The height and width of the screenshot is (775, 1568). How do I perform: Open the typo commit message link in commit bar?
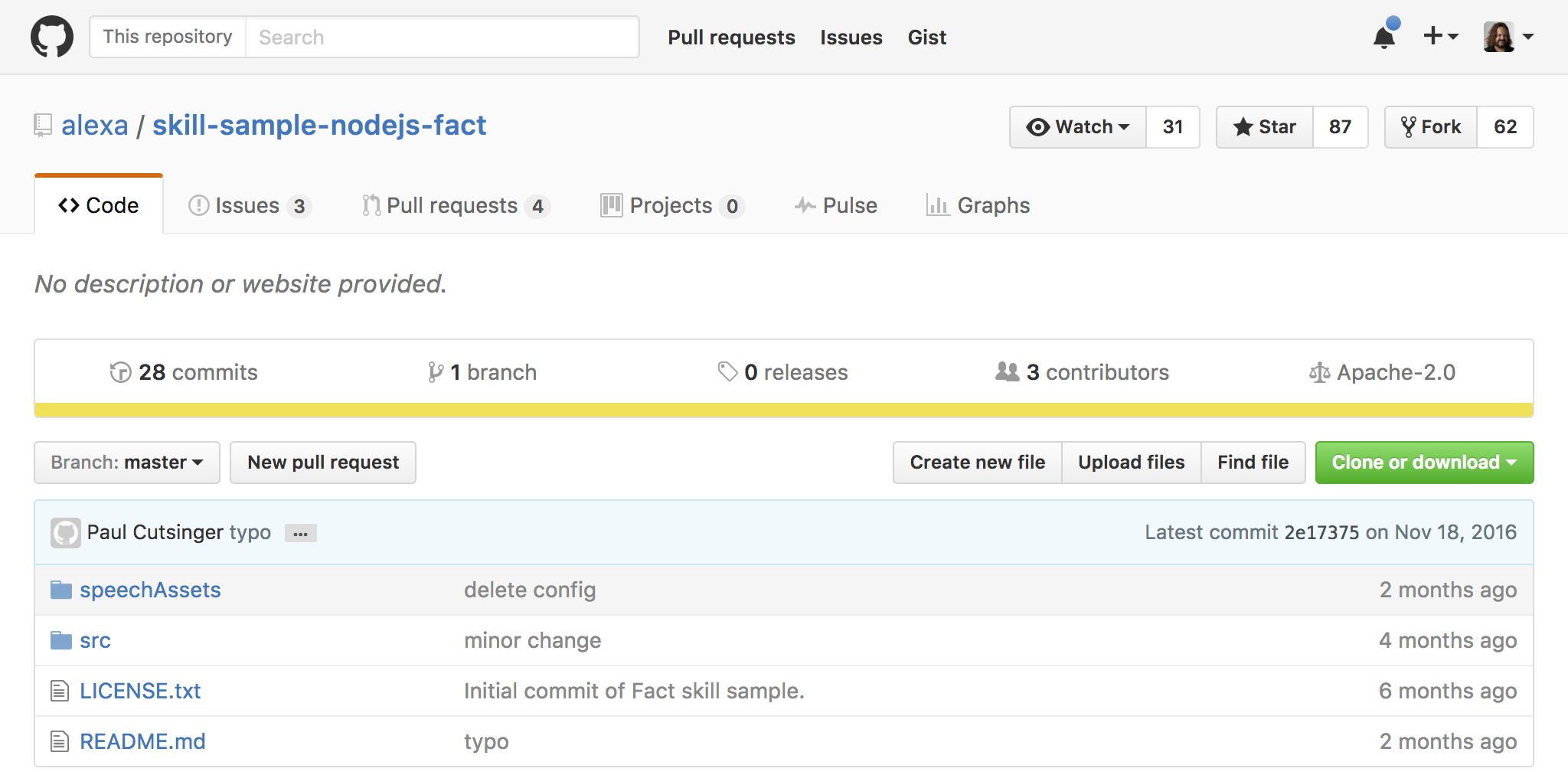click(x=250, y=532)
